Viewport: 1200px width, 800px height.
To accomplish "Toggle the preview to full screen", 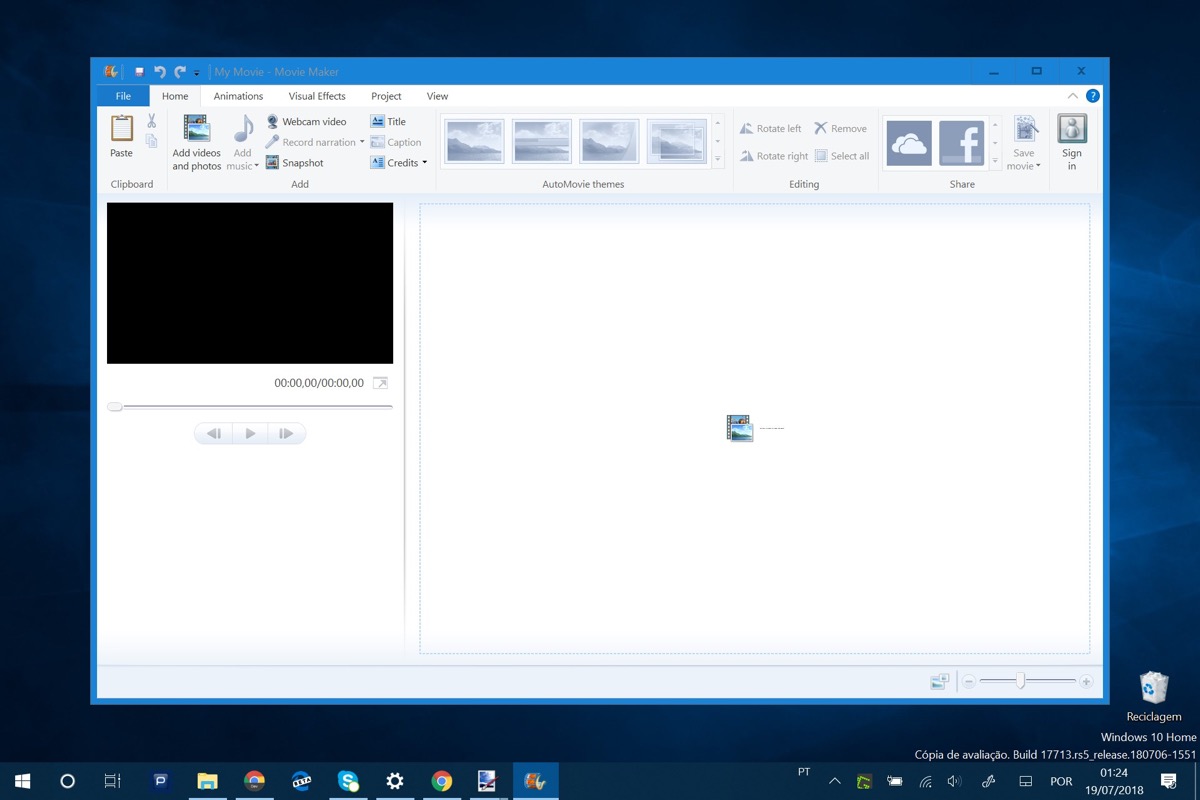I will [x=380, y=383].
